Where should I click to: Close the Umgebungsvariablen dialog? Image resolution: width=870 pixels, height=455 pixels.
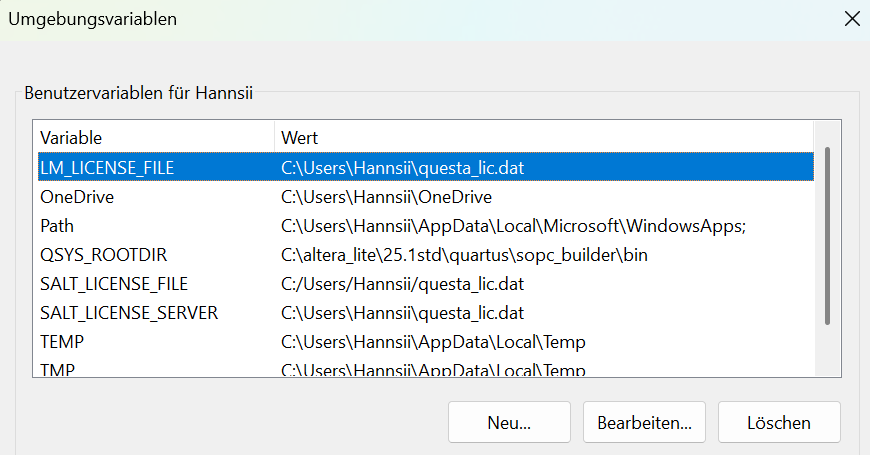pyautogui.click(x=852, y=18)
